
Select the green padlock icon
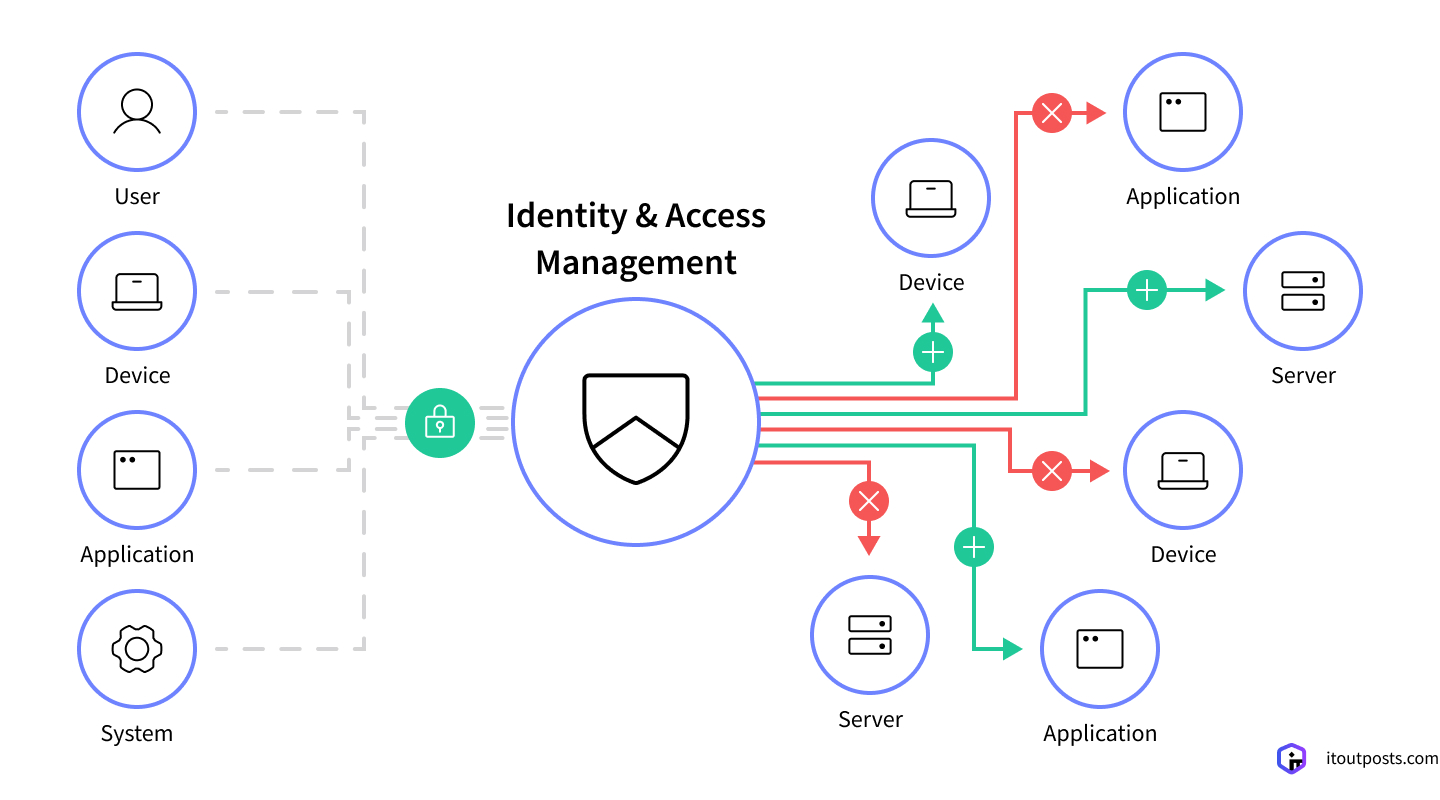coord(440,423)
